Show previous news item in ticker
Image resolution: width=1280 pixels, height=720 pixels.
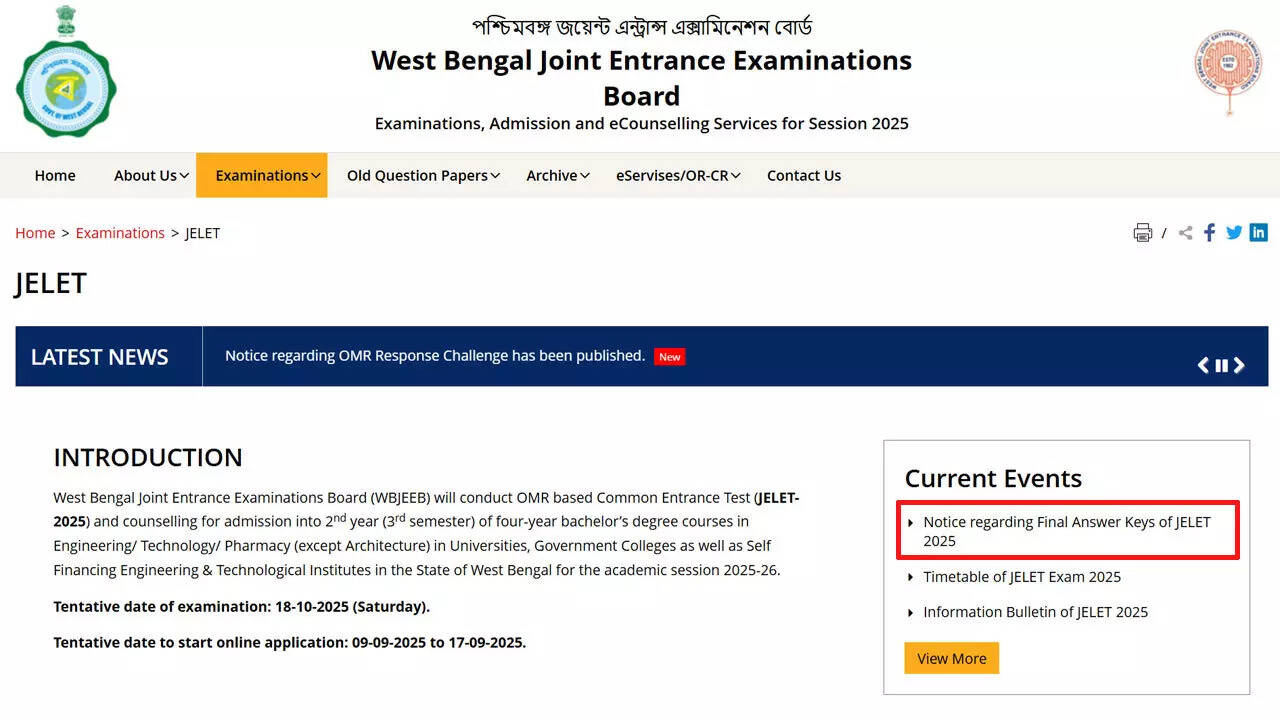pos(1203,365)
